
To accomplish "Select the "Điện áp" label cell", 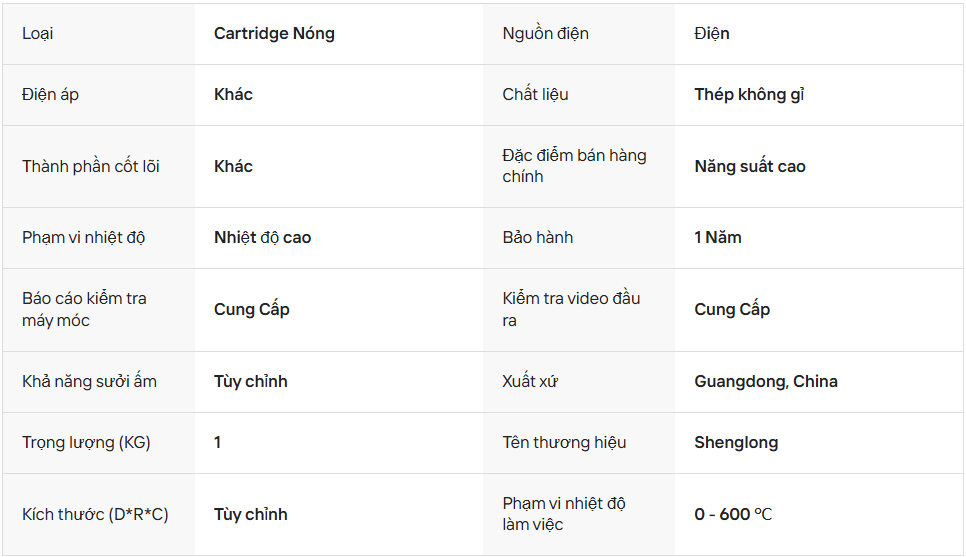I will [x=50, y=95].
